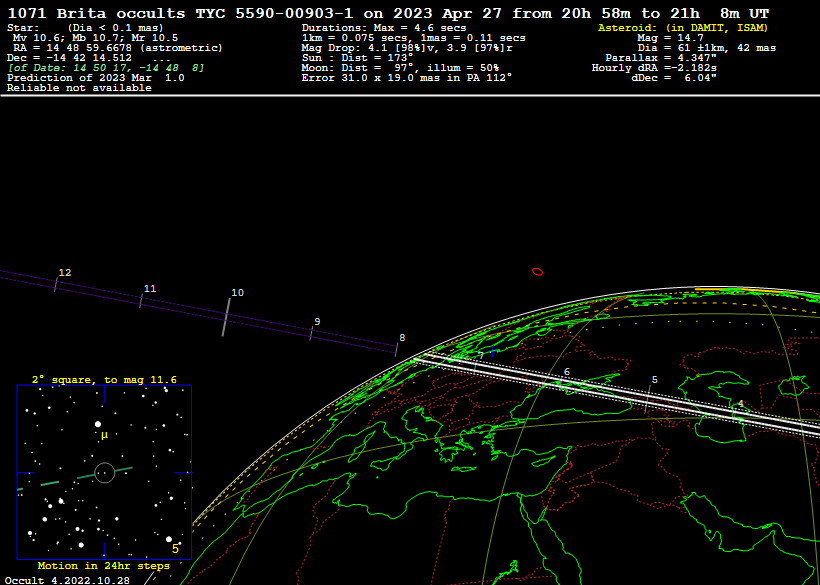This screenshot has width=820, height=585.
Task: Click the 'Sun : Dist = 173°' line
Action: [357, 58]
